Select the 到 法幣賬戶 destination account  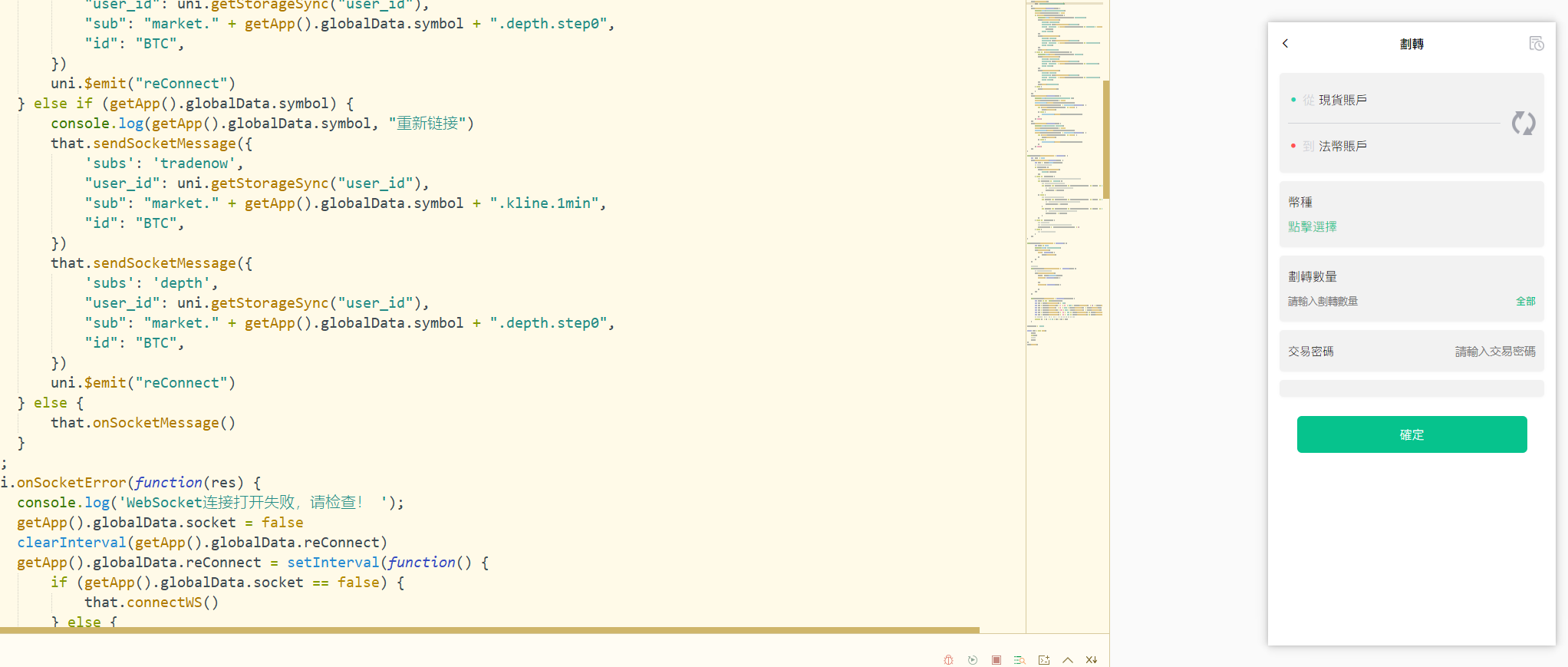1342,146
